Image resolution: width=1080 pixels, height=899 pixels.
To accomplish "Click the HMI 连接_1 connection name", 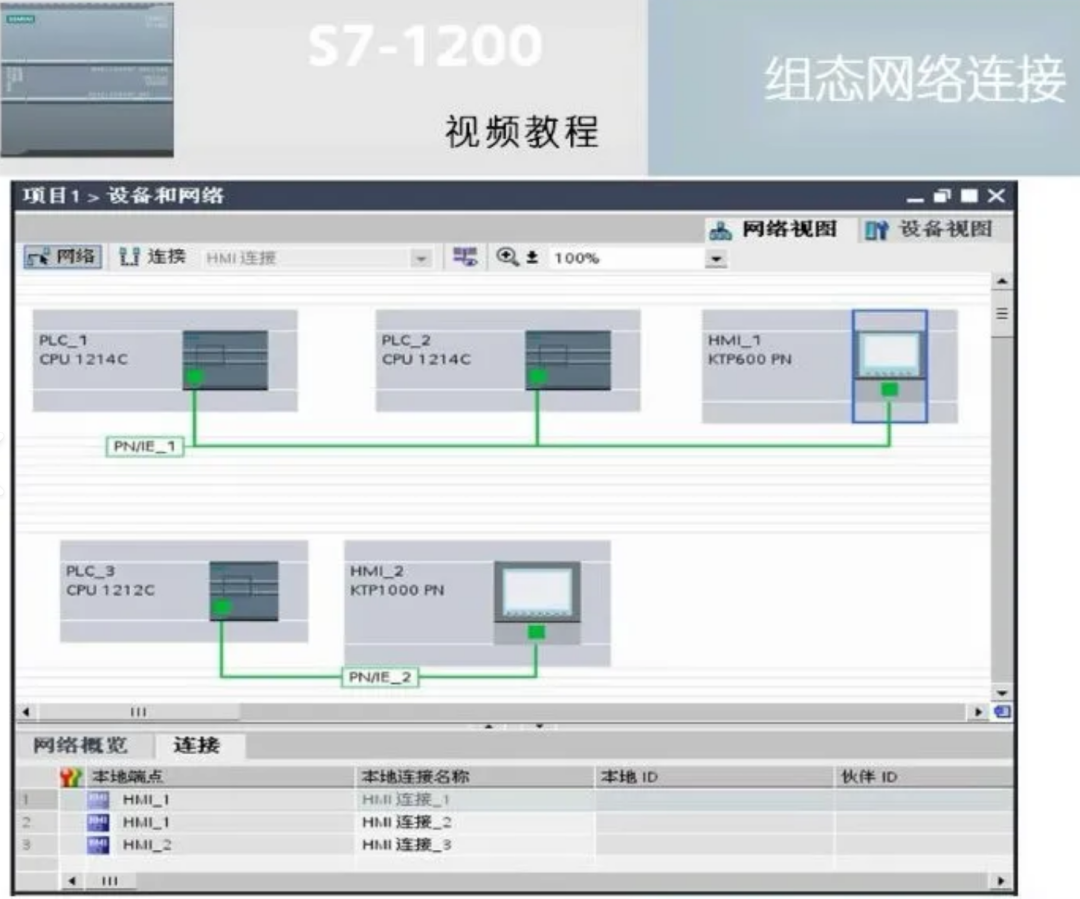I will click(x=406, y=800).
